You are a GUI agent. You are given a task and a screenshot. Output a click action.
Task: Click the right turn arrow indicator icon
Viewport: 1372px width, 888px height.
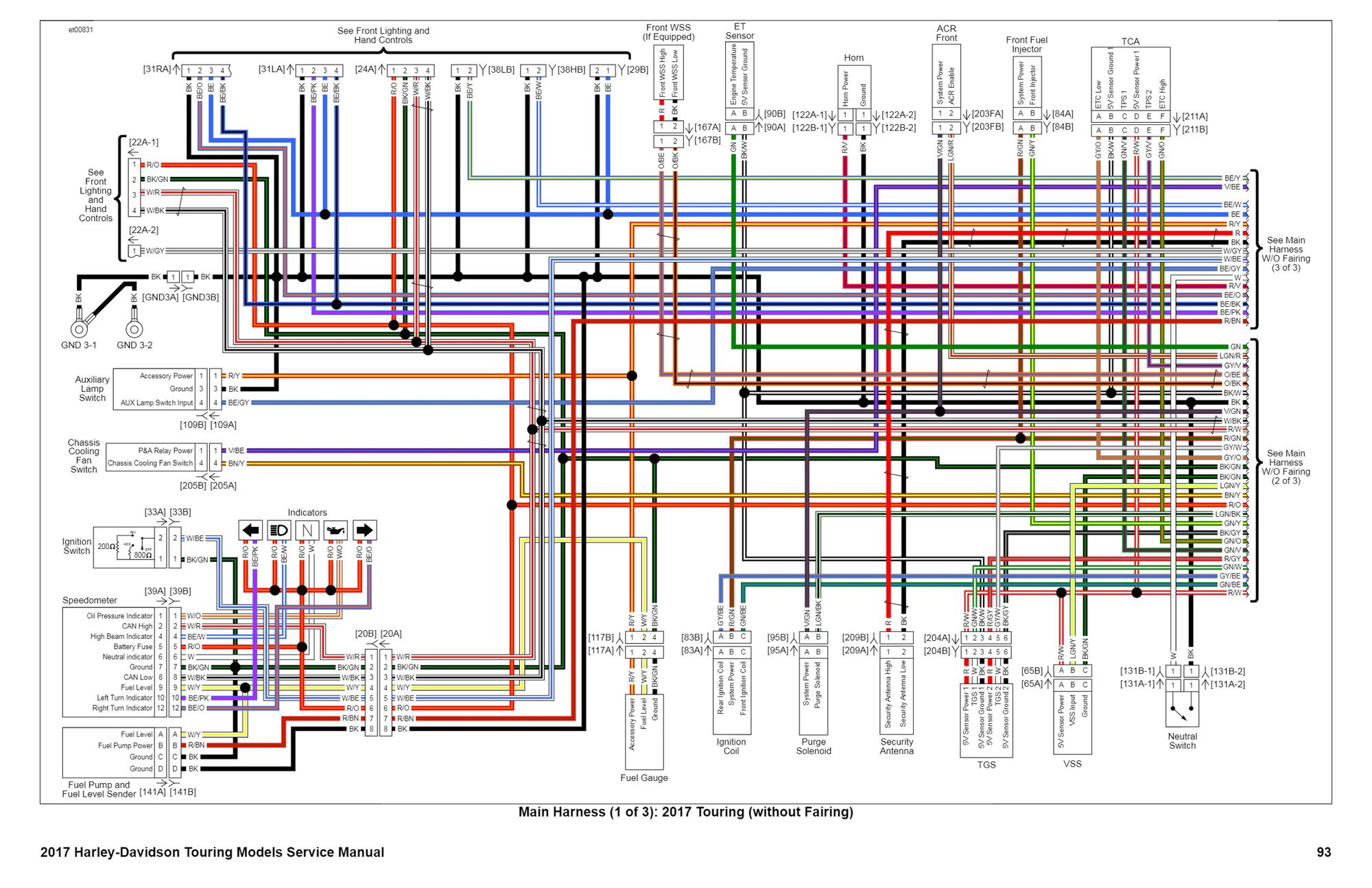(364, 530)
